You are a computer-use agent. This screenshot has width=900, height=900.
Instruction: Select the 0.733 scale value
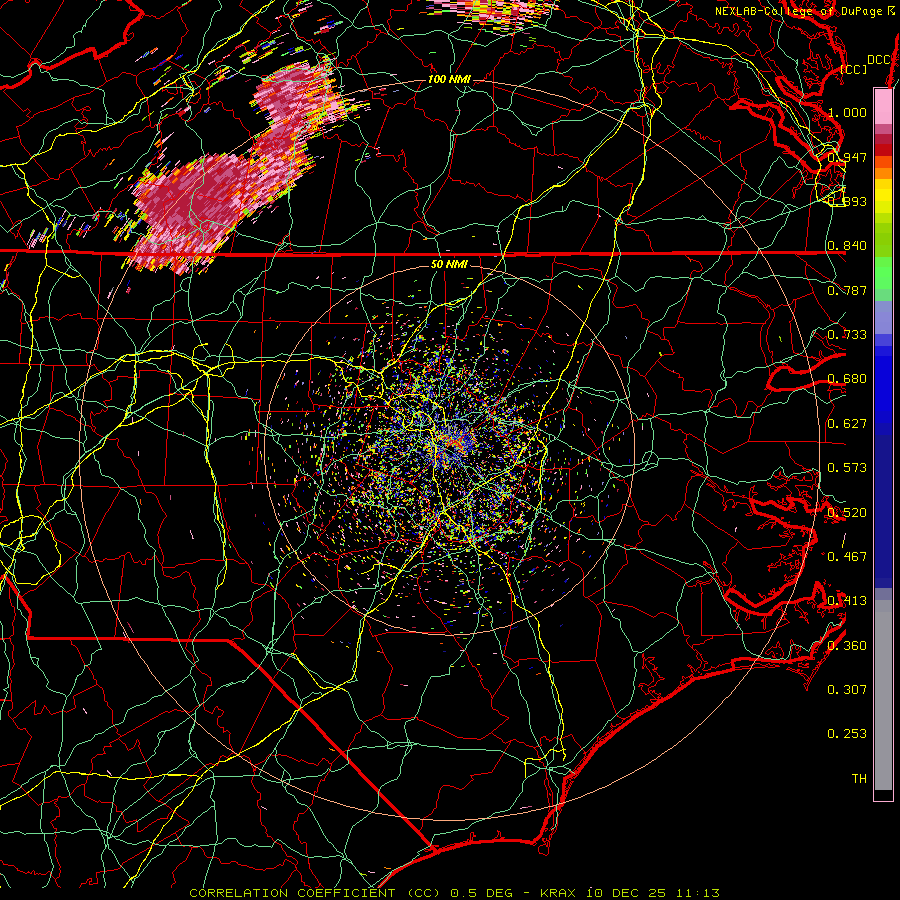(x=847, y=335)
